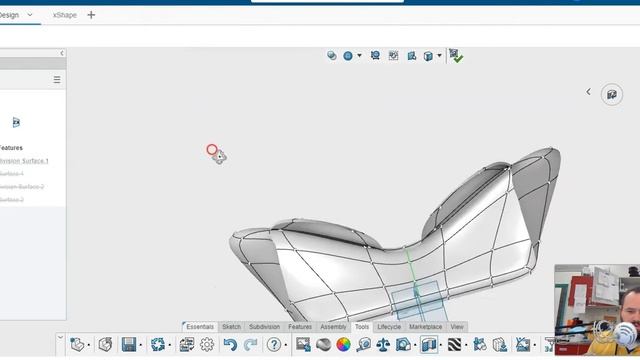Collapse the left design tree panel
640x360 pixels.
[x=62, y=53]
